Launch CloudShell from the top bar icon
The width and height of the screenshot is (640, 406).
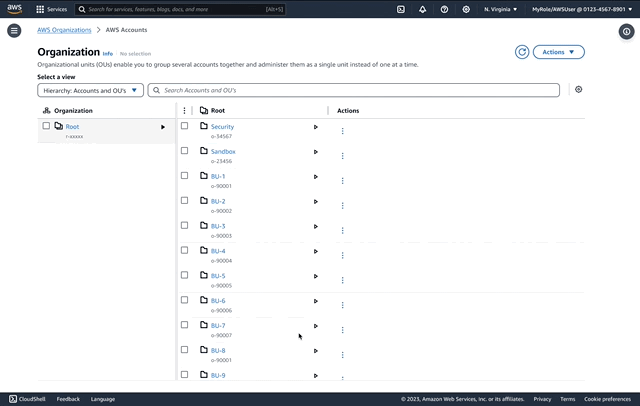[401, 9]
